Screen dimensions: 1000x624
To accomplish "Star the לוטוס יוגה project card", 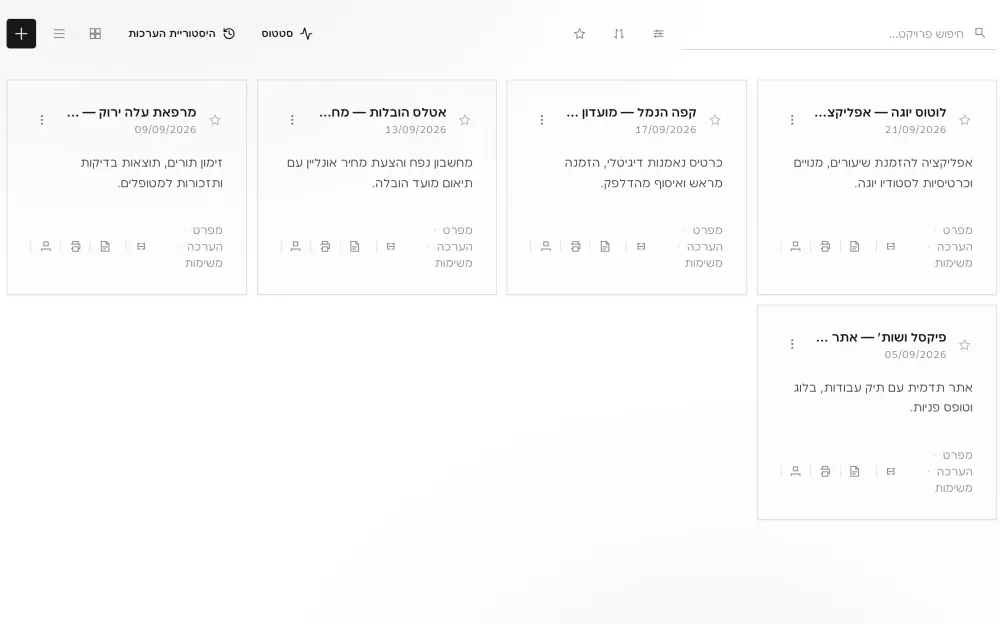I will coord(964,120).
